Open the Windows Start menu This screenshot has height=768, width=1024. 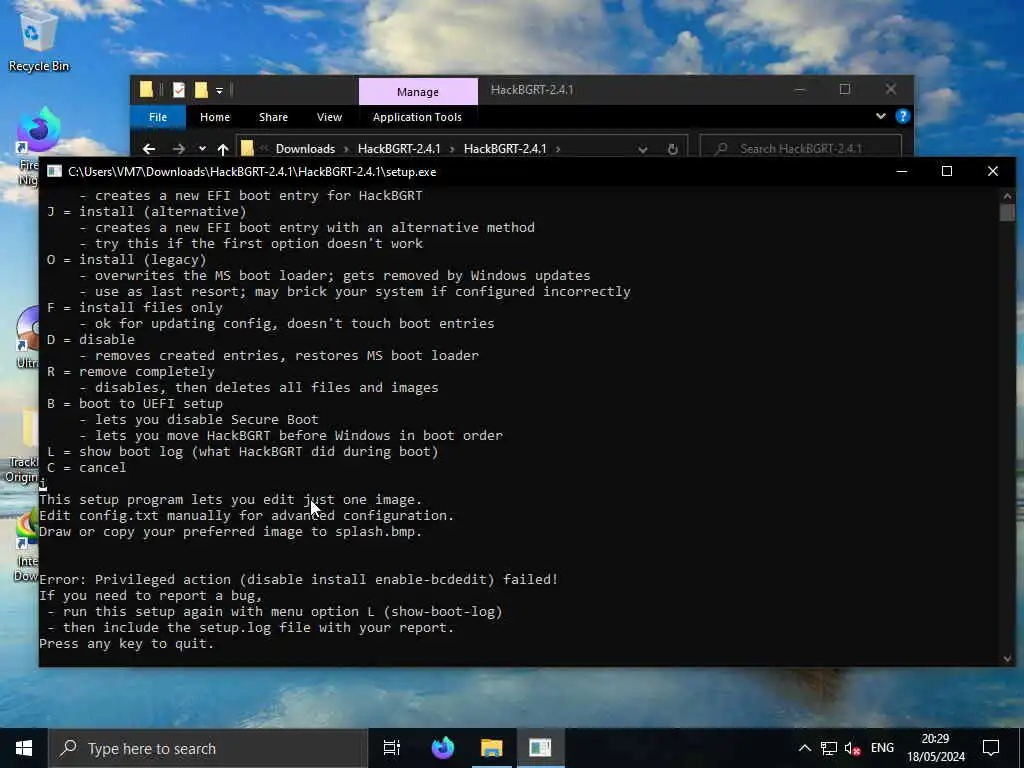[24, 748]
